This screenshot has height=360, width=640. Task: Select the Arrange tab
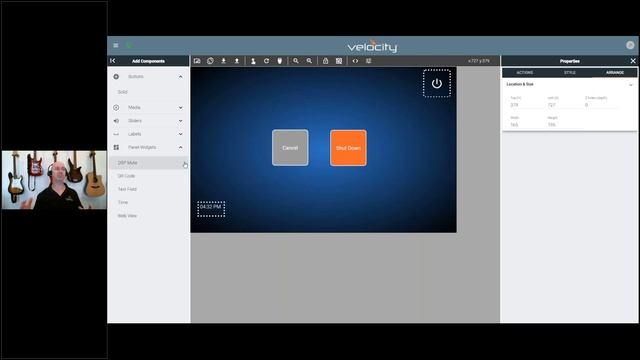[615, 73]
